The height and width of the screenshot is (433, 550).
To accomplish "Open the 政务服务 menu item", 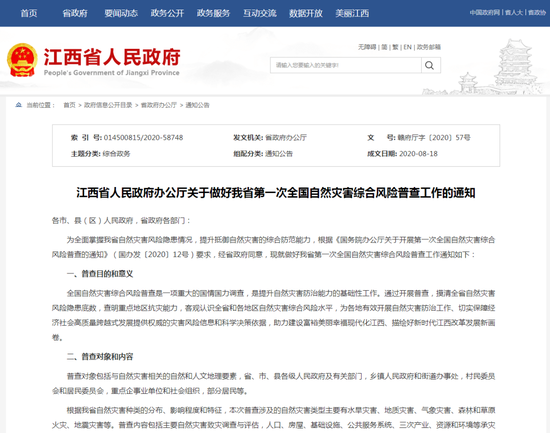I will point(213,13).
